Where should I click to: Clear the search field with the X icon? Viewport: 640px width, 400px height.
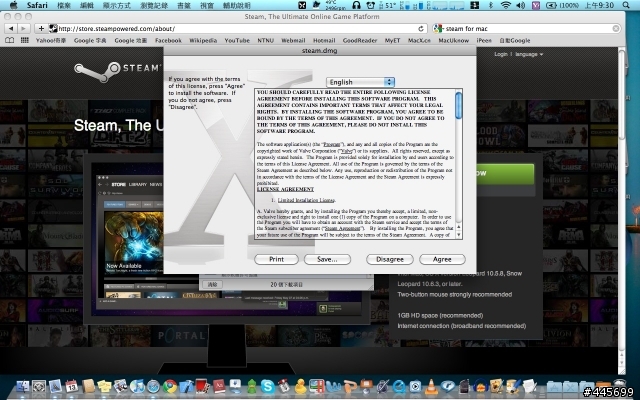click(616, 29)
